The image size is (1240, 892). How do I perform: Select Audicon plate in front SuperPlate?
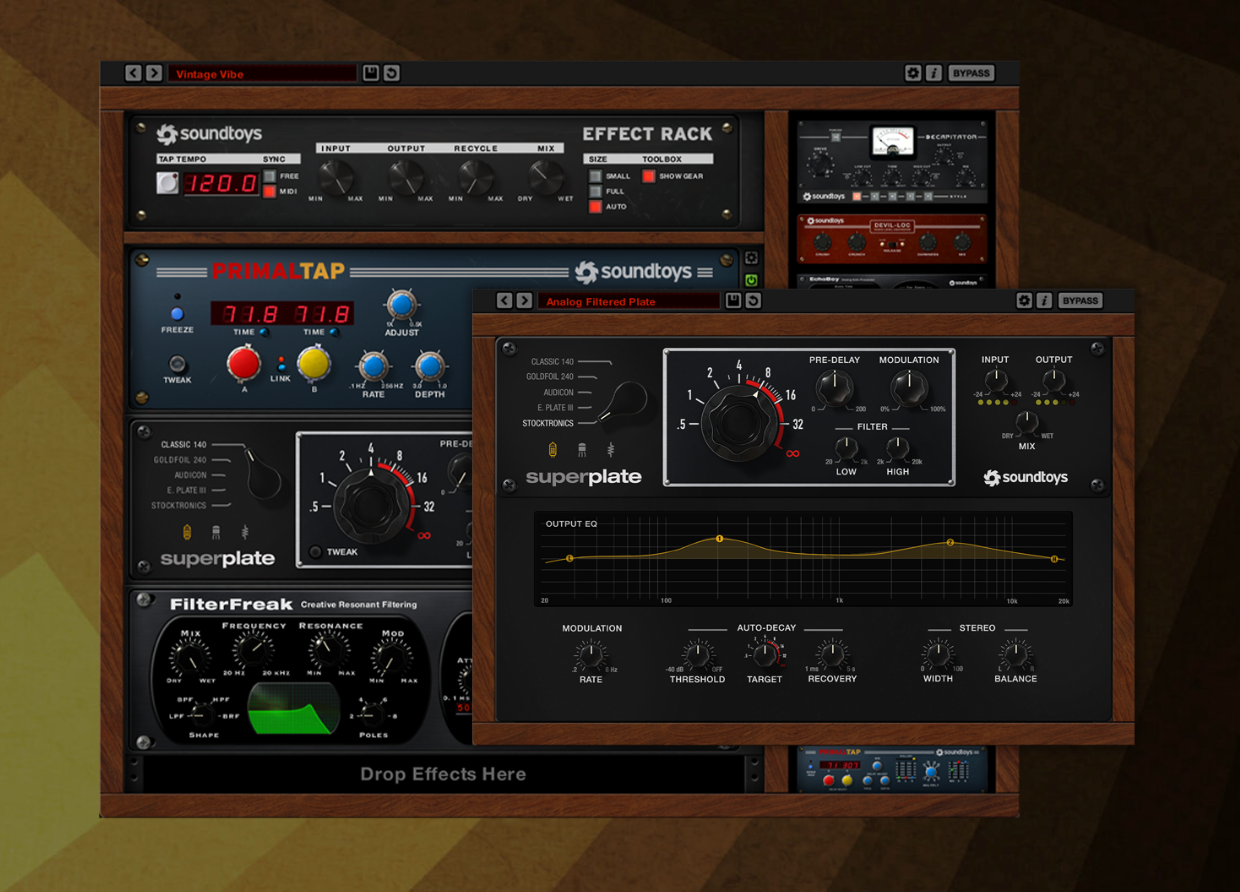click(x=558, y=392)
